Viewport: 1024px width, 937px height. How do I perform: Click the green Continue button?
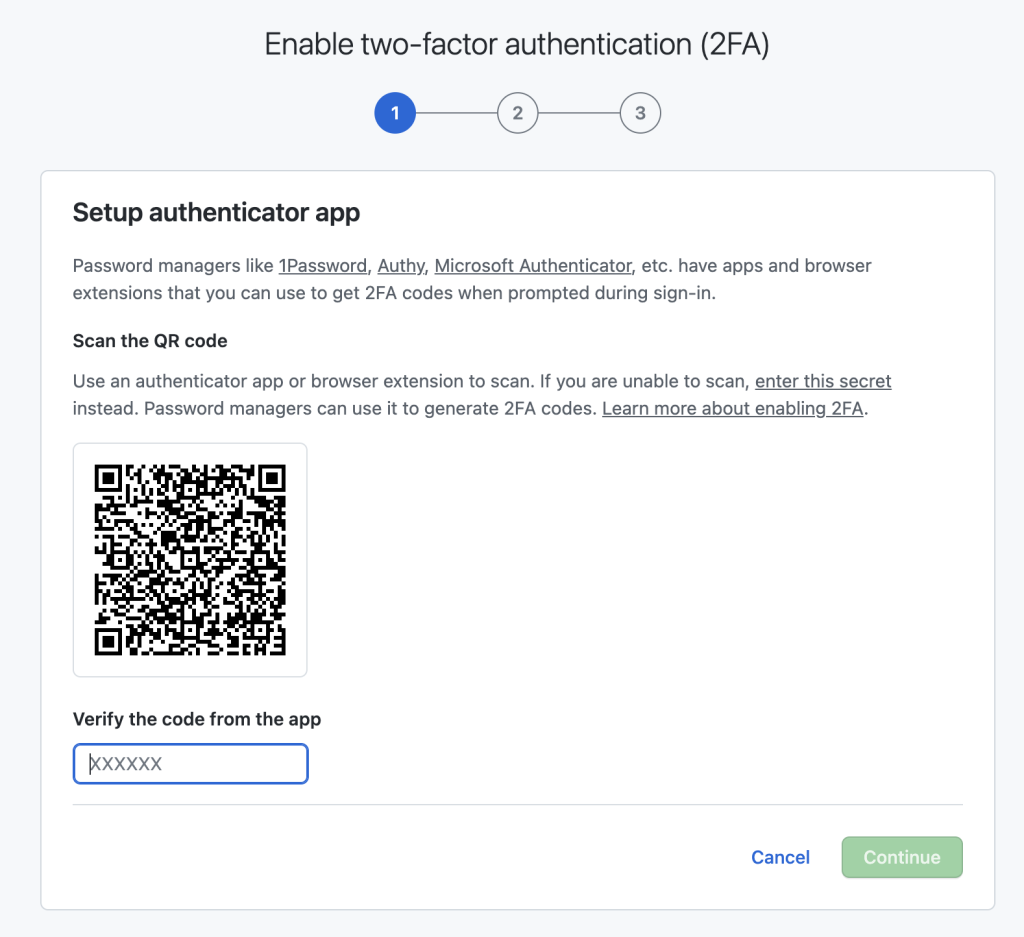pos(902,857)
